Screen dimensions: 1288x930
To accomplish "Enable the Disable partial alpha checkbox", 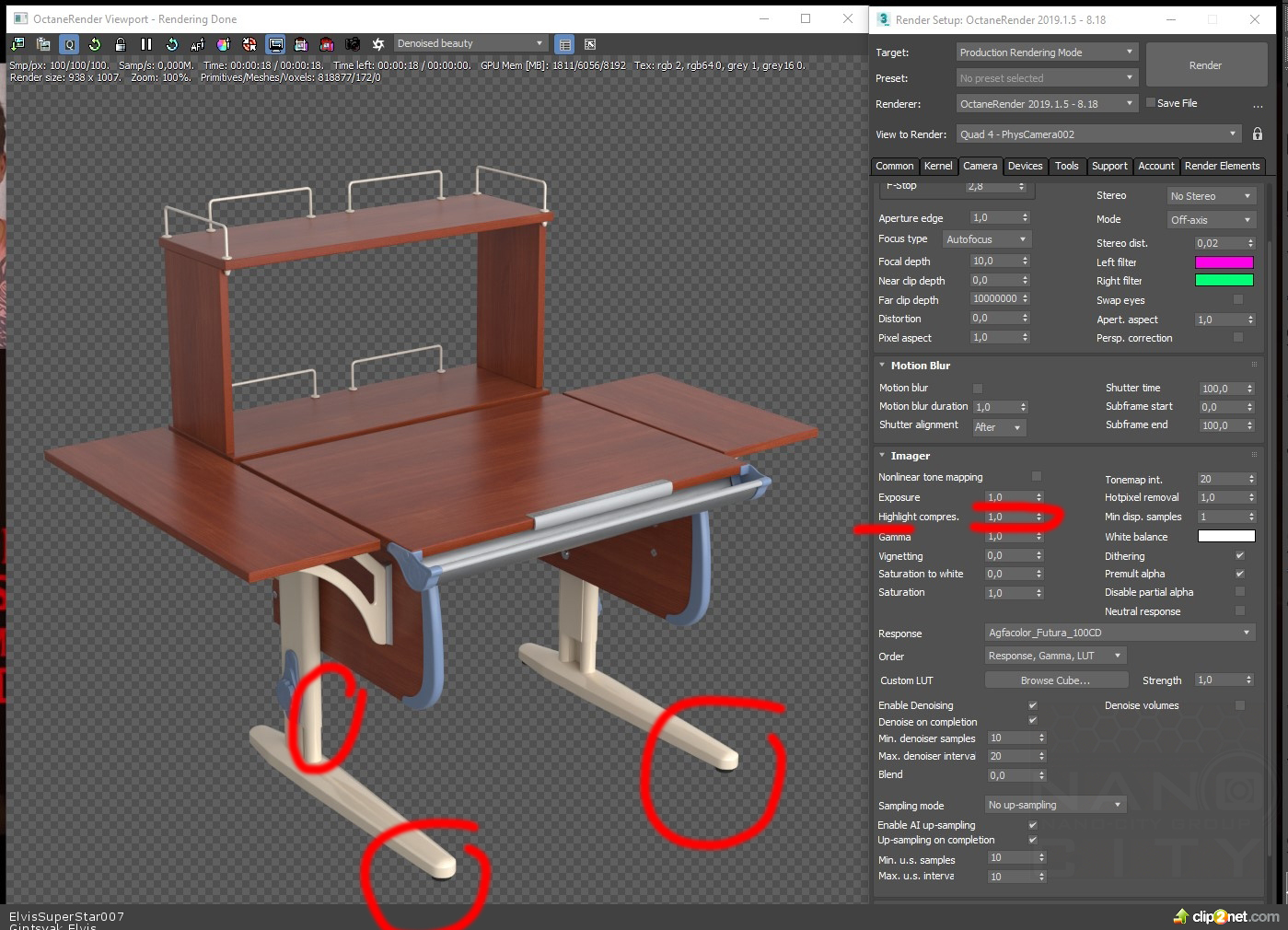I will pos(1240,592).
